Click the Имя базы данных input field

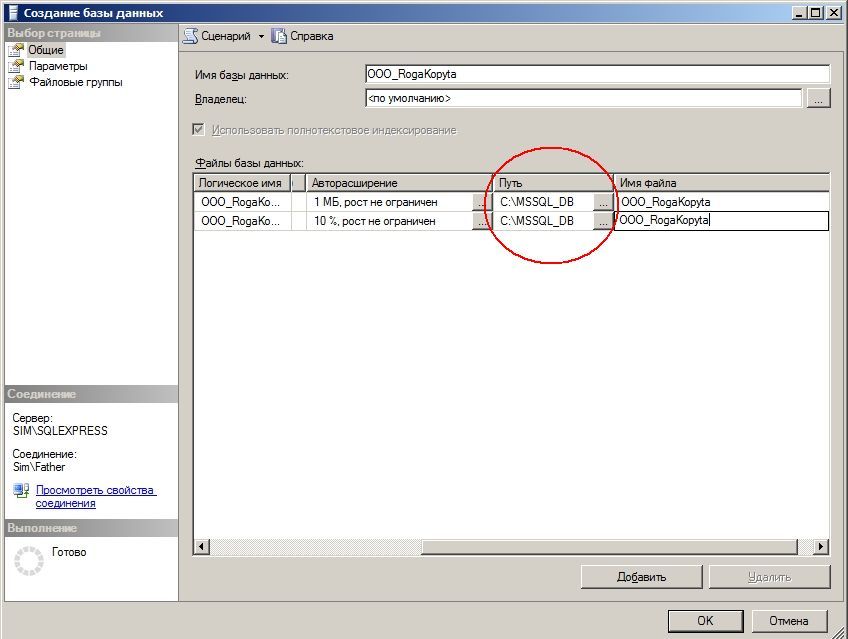pos(597,74)
